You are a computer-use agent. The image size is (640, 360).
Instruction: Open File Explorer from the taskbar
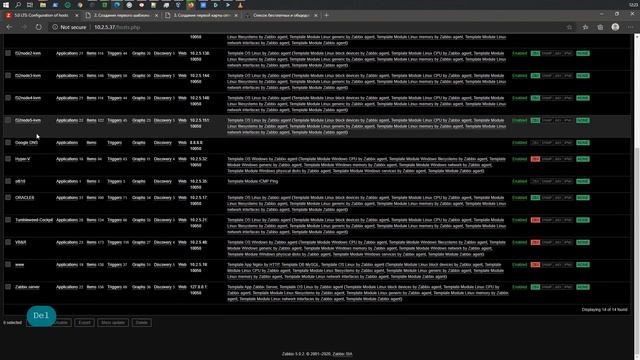43,5
